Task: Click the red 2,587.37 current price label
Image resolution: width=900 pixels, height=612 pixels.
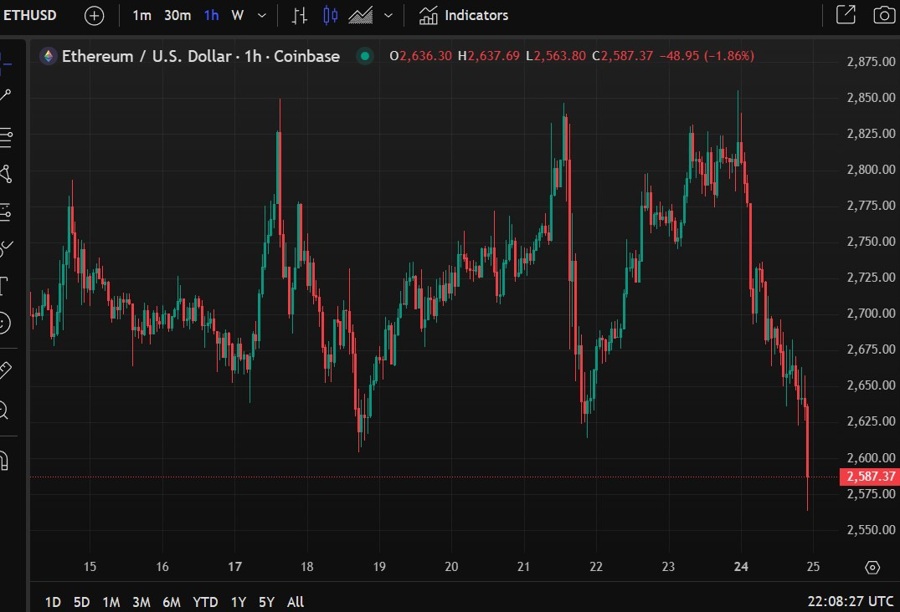Action: coord(870,477)
